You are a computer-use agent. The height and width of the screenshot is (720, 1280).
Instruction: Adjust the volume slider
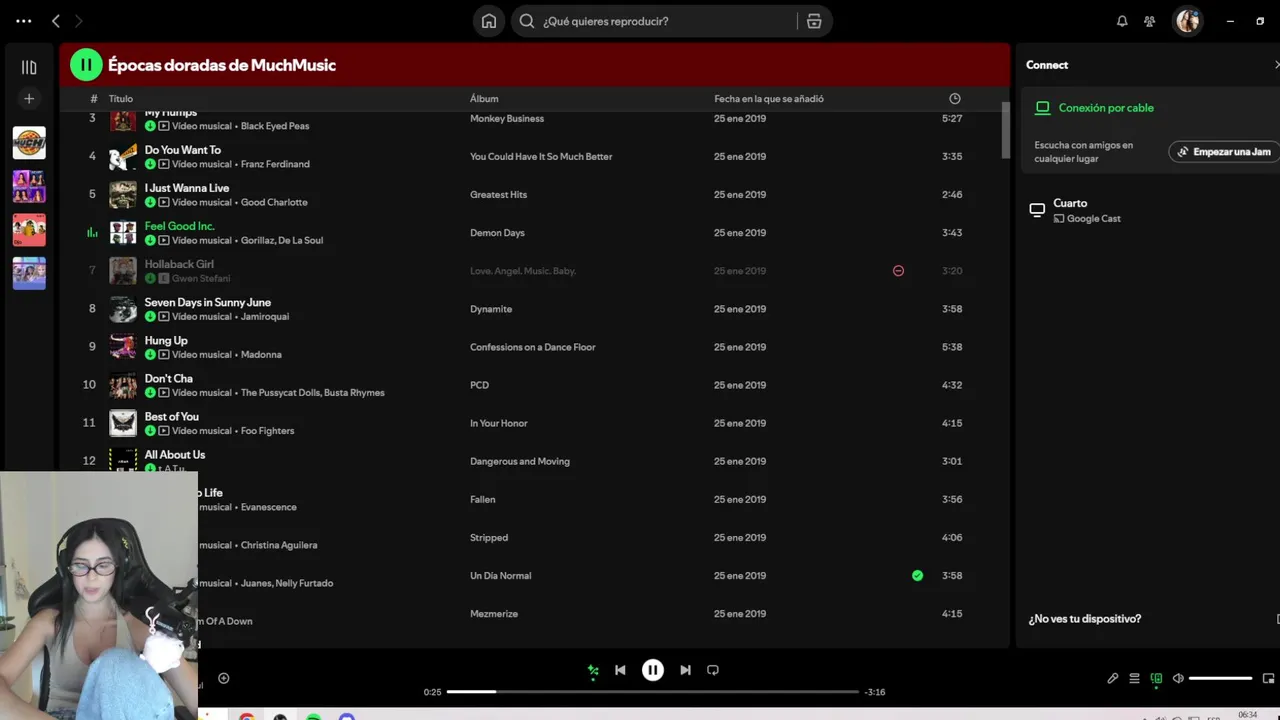1221,678
